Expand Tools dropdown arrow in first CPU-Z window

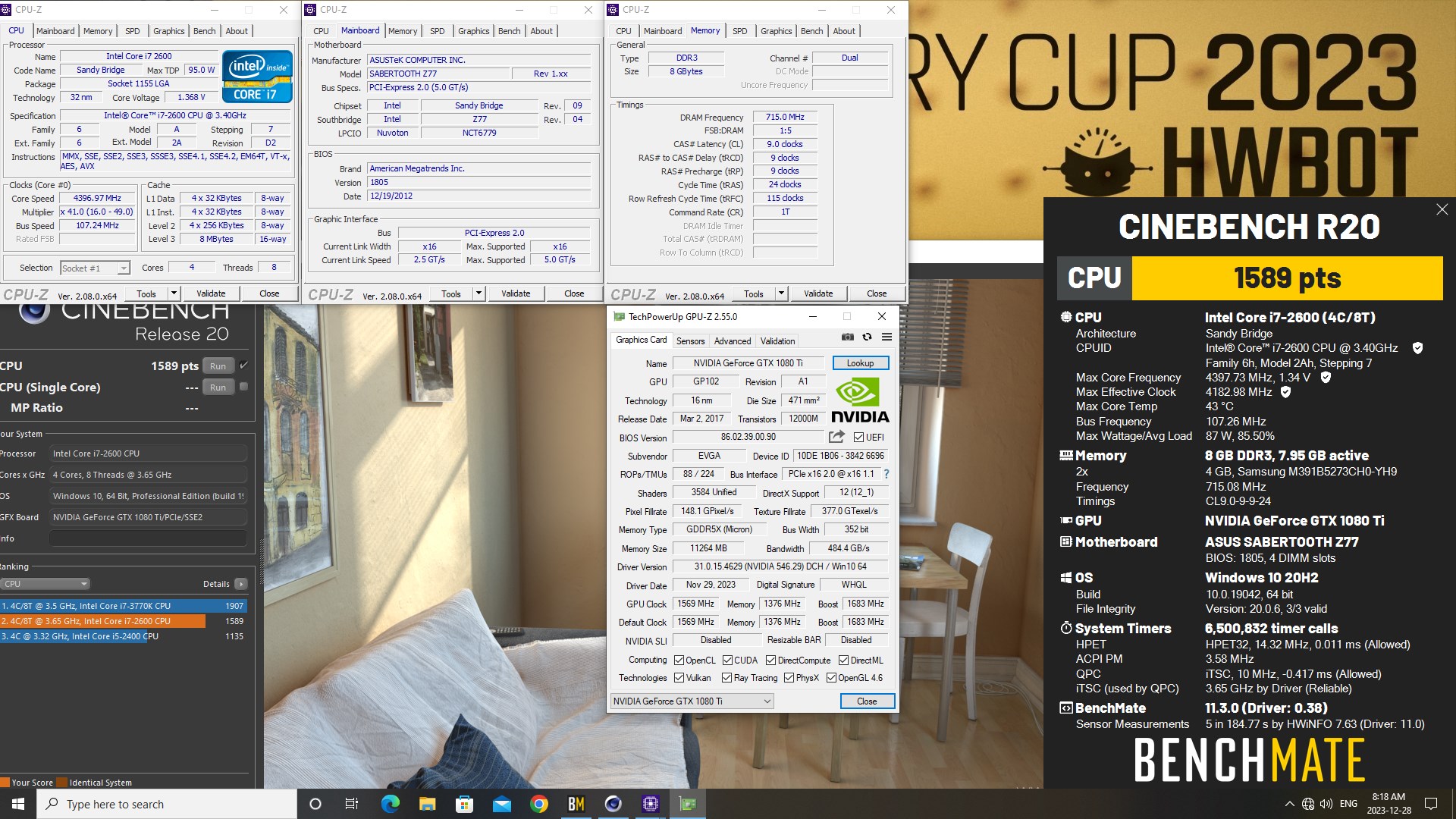pos(174,293)
